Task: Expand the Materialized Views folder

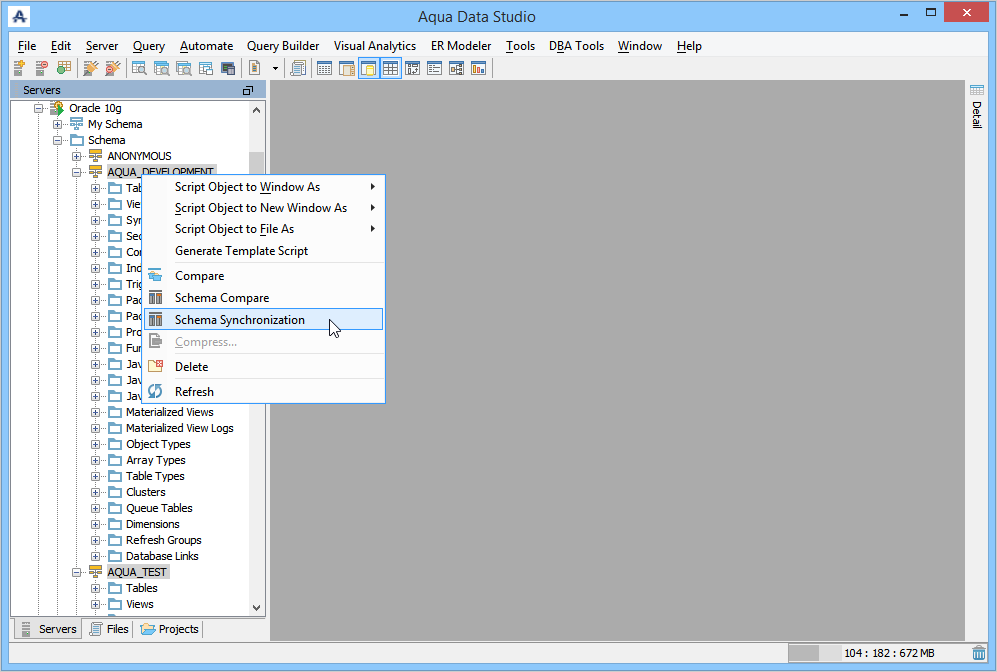Action: (95, 412)
